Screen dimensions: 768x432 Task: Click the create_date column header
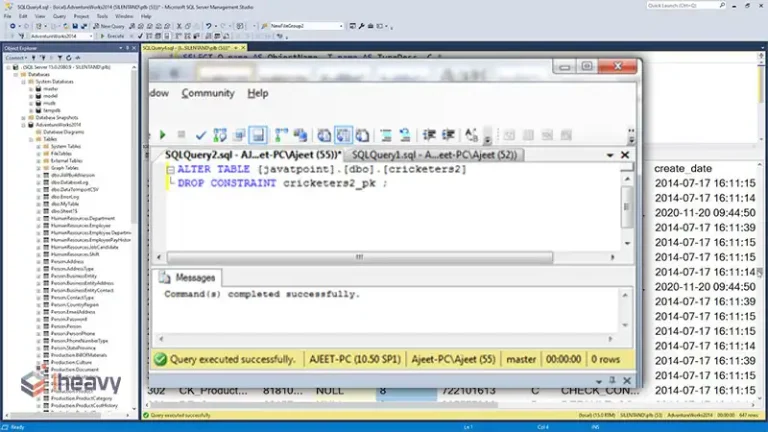click(683, 168)
